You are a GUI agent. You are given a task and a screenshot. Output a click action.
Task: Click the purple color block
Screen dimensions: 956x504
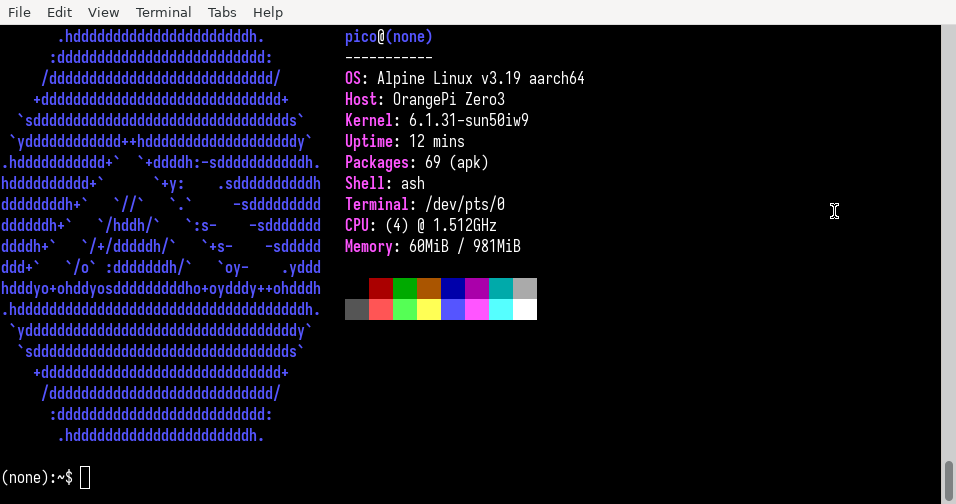477,288
